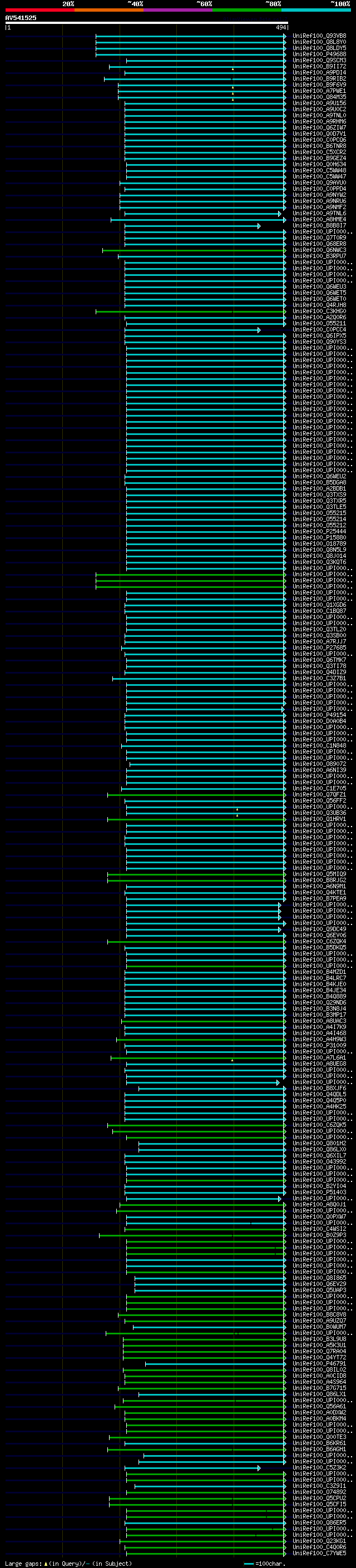This screenshot has width=356, height=1568.
Task: Select the UniRef100_O43992 label
Action: (x=319, y=1162)
